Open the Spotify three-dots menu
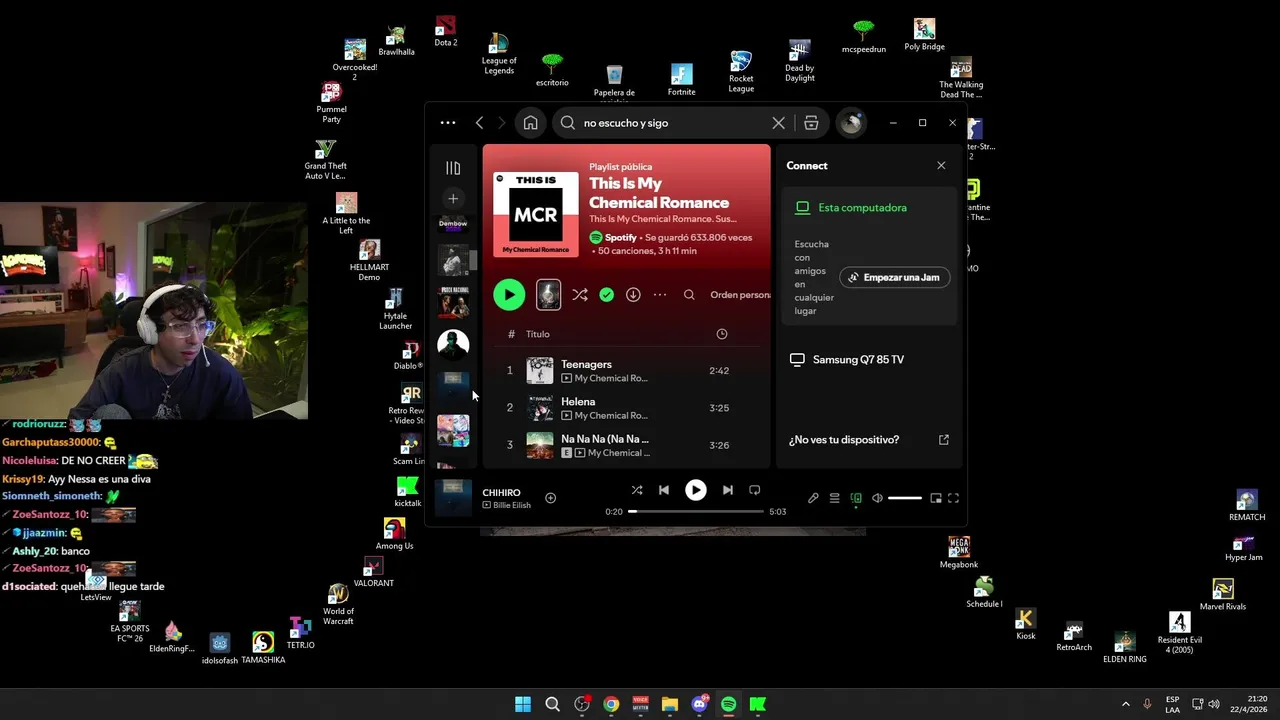The width and height of the screenshot is (1280, 720). [448, 123]
